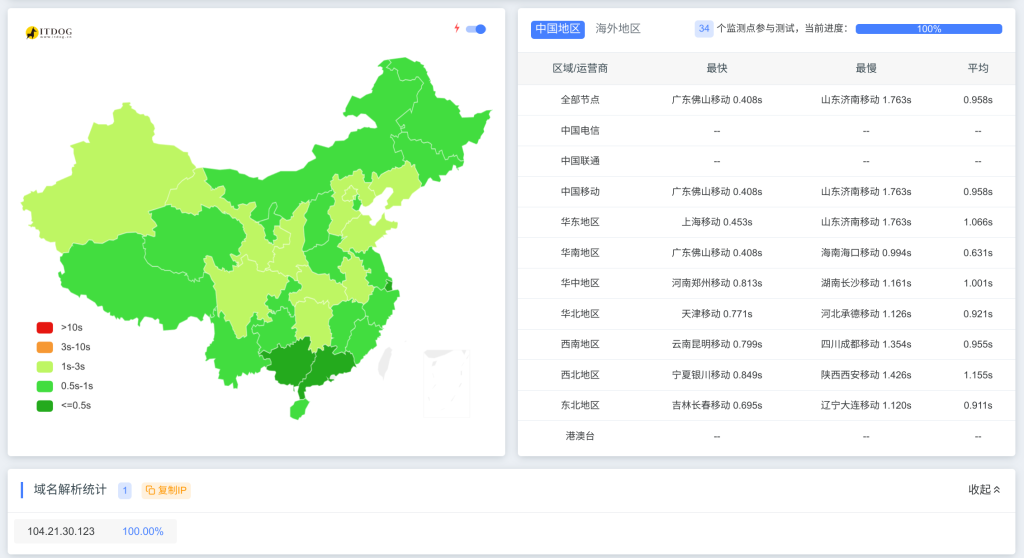Click the 1.066s average for 华东地区
The height and width of the screenshot is (558, 1024).
click(x=978, y=222)
